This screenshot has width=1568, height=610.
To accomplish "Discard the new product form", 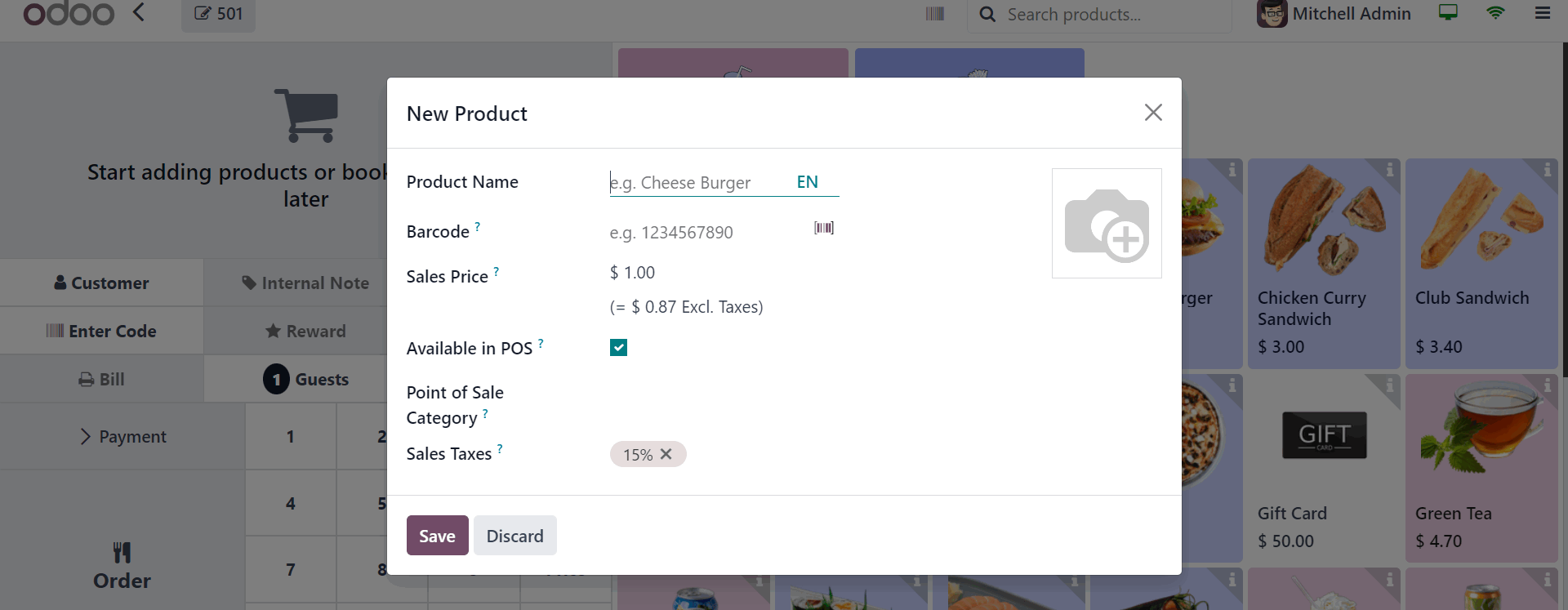I will click(514, 536).
